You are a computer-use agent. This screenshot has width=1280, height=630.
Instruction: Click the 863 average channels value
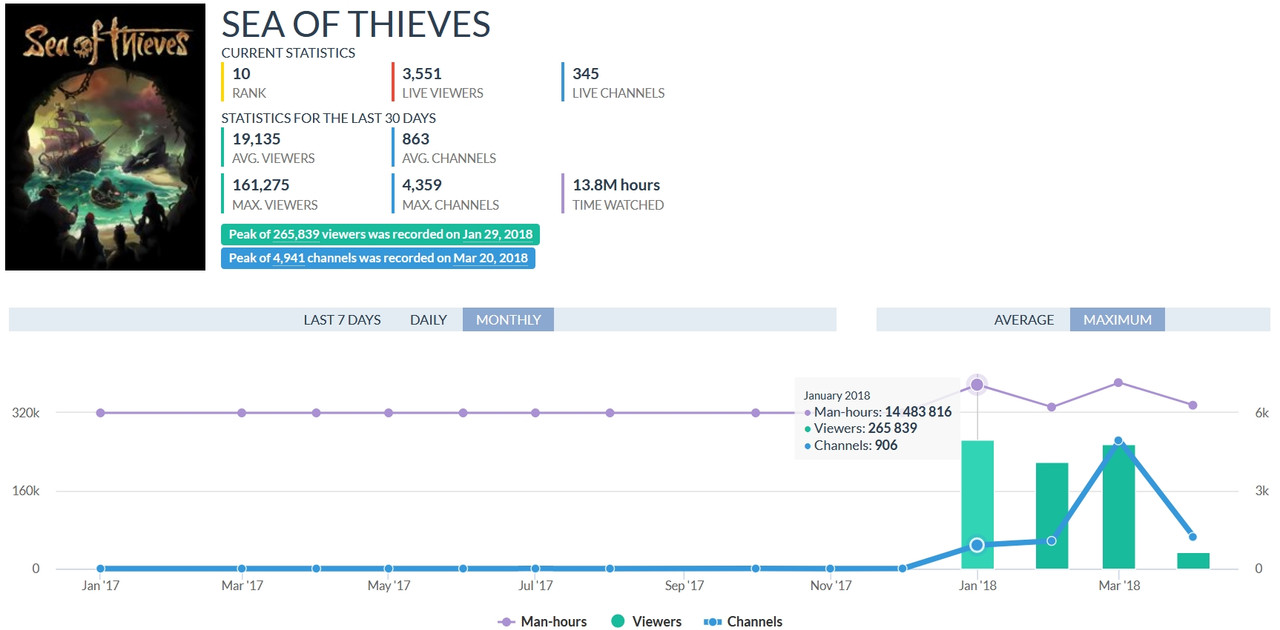pyautogui.click(x=416, y=139)
